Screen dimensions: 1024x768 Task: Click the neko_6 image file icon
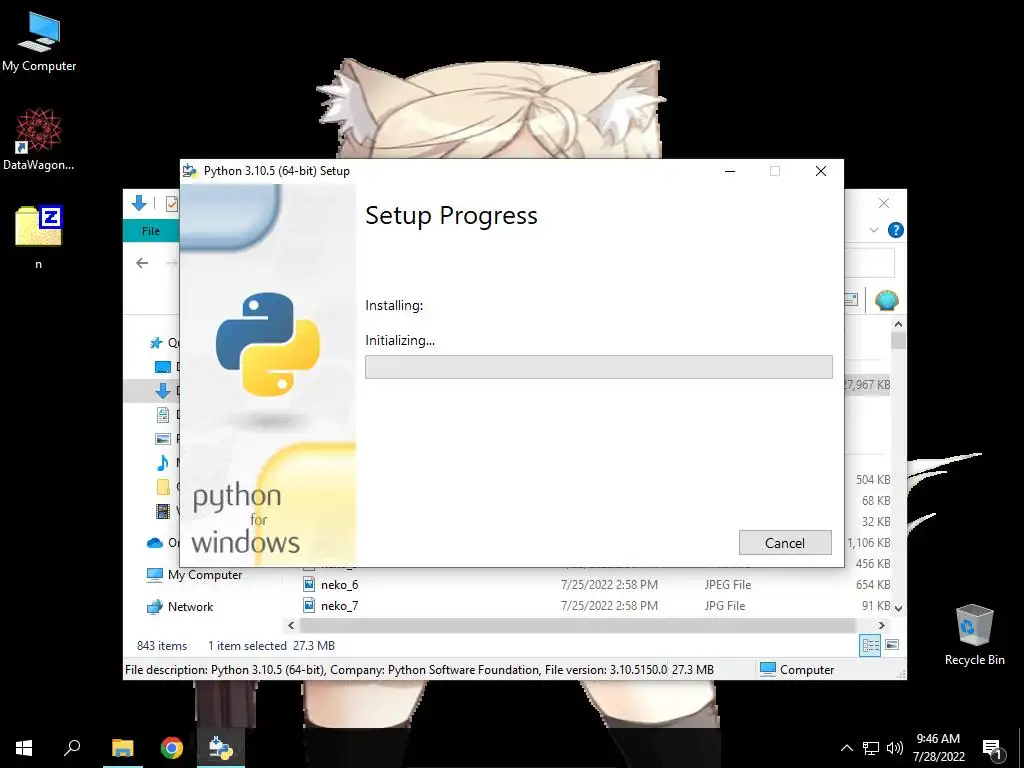coord(310,584)
